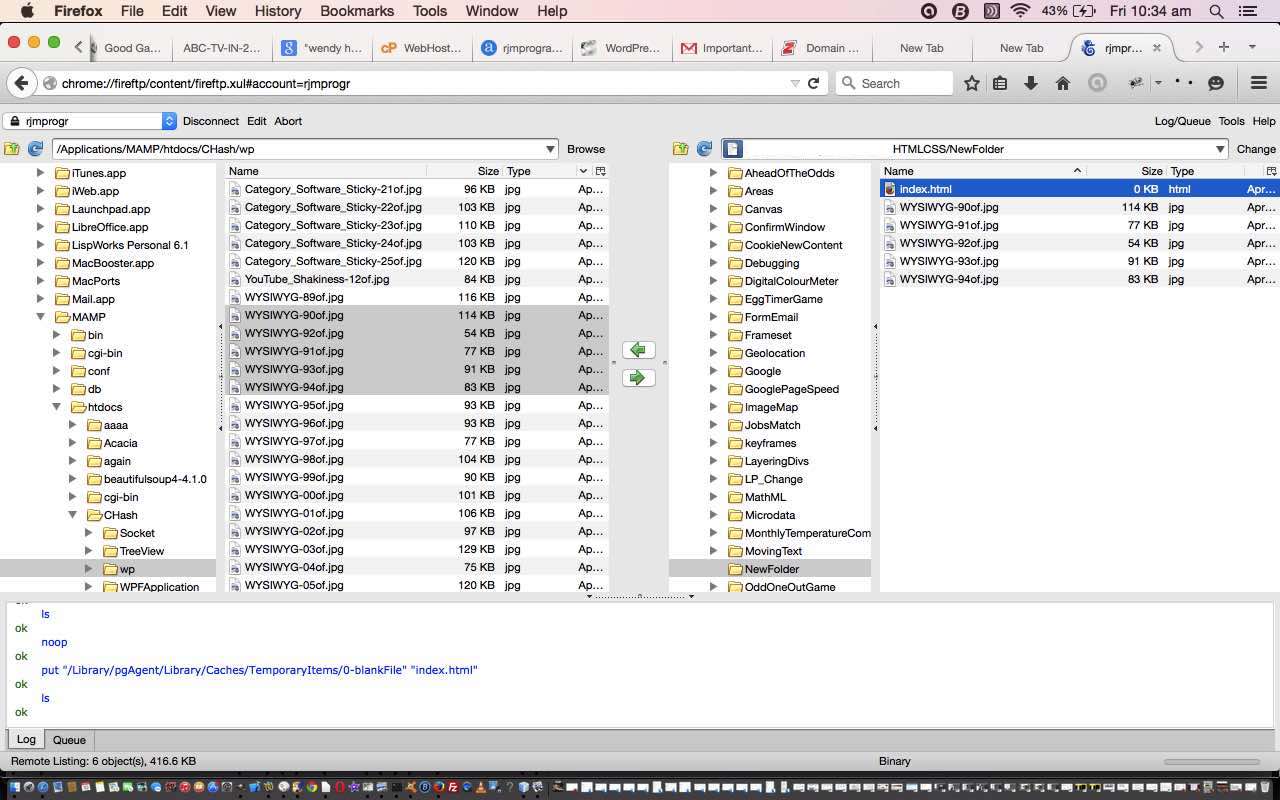Open the FireFTP Log/Queue option
Image resolution: width=1280 pixels, height=800 pixels.
coord(1182,121)
